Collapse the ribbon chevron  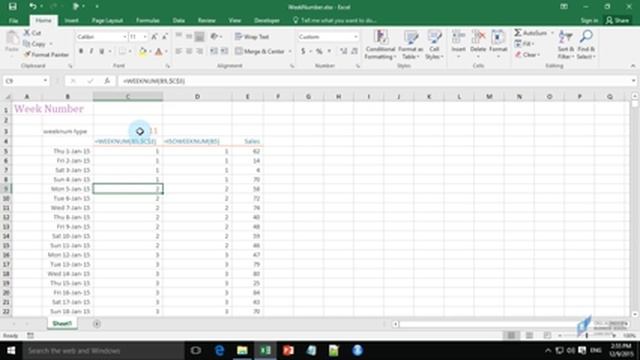click(633, 66)
